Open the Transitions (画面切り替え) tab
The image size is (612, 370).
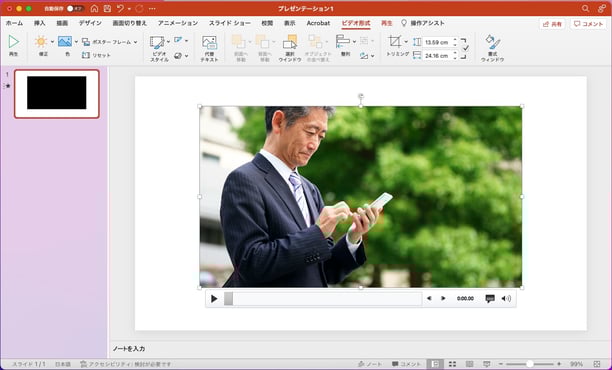130,23
